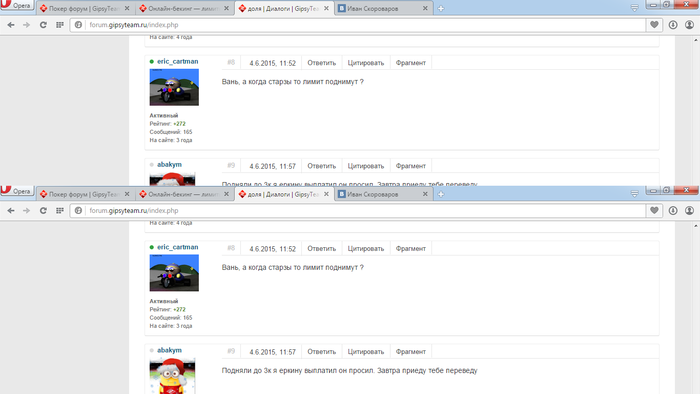
Task: Open post #9 permalink in lower window
Action: click(231, 351)
